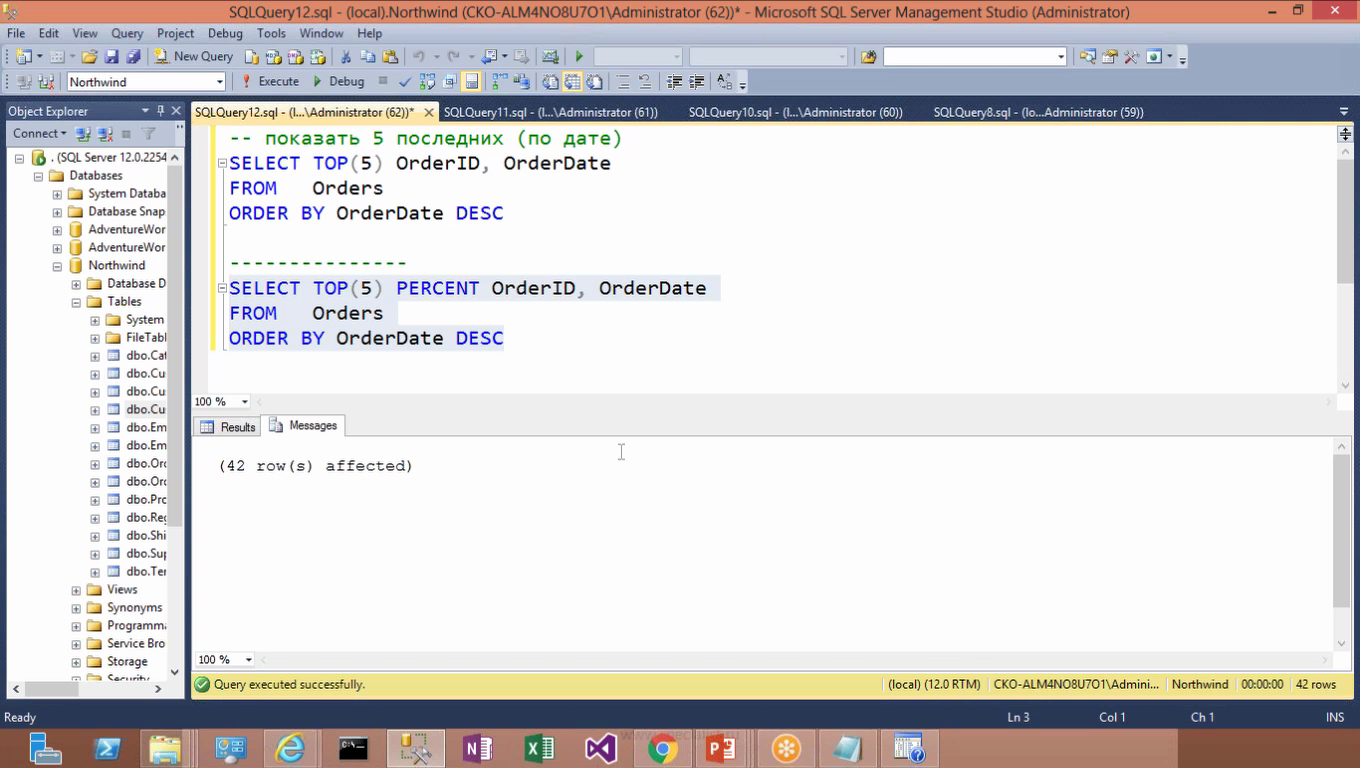Image resolution: width=1360 pixels, height=768 pixels.
Task: Click the green Start arrow in the standard toolbar
Action: 579,57
